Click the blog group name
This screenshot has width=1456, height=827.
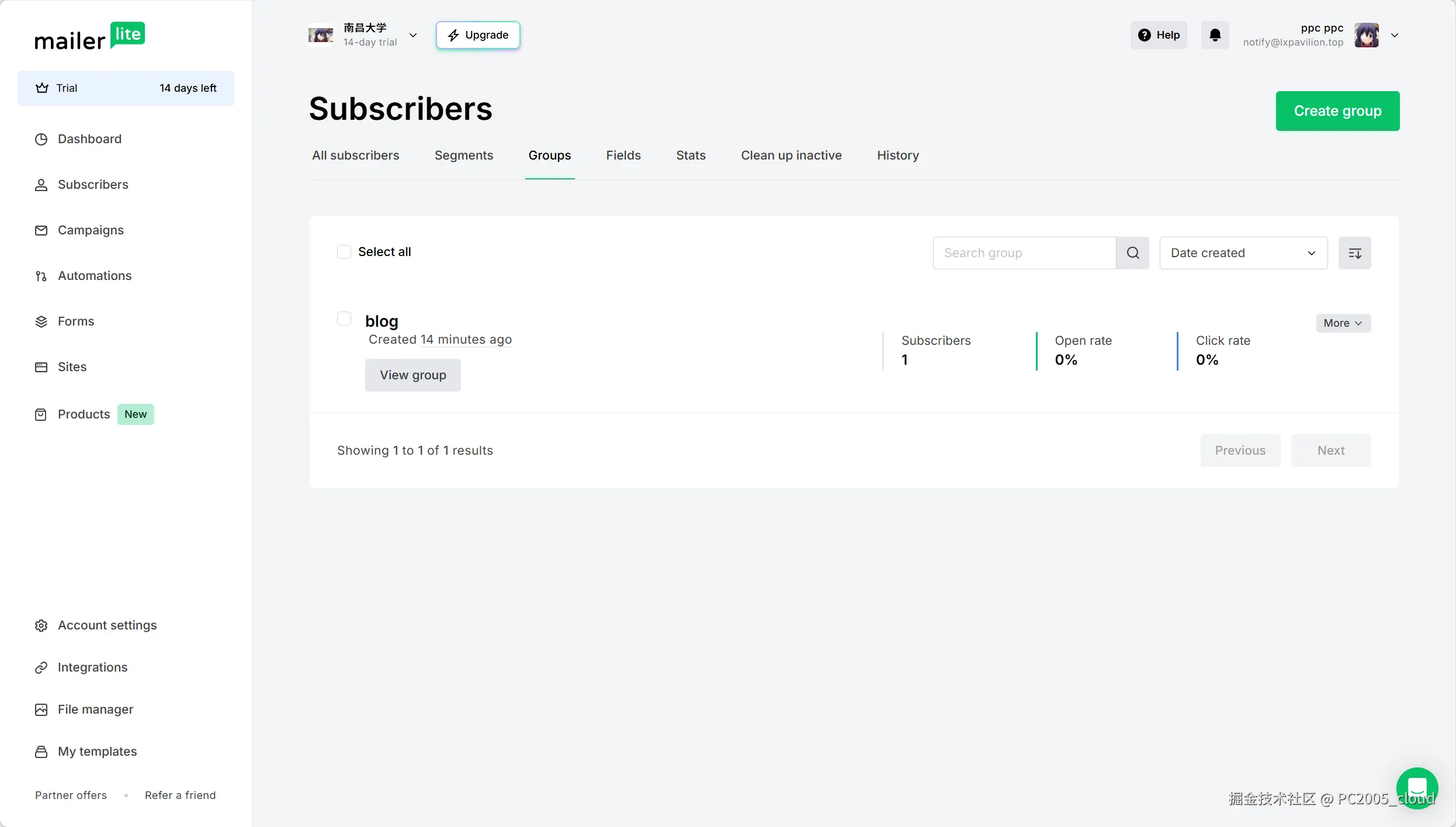(382, 321)
